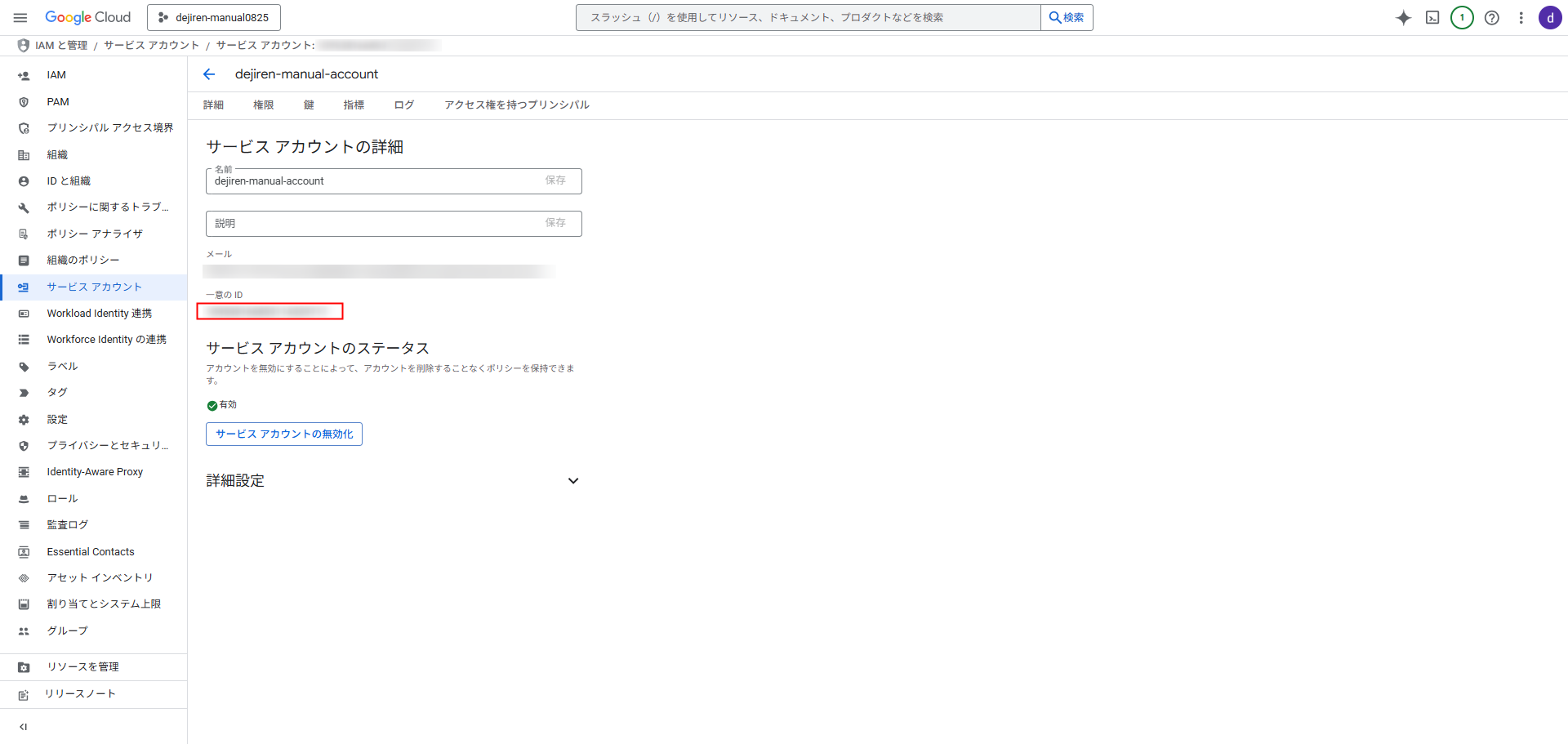Click the サービス アカウントの無効化 button
The height and width of the screenshot is (744, 1568).
coord(284,434)
